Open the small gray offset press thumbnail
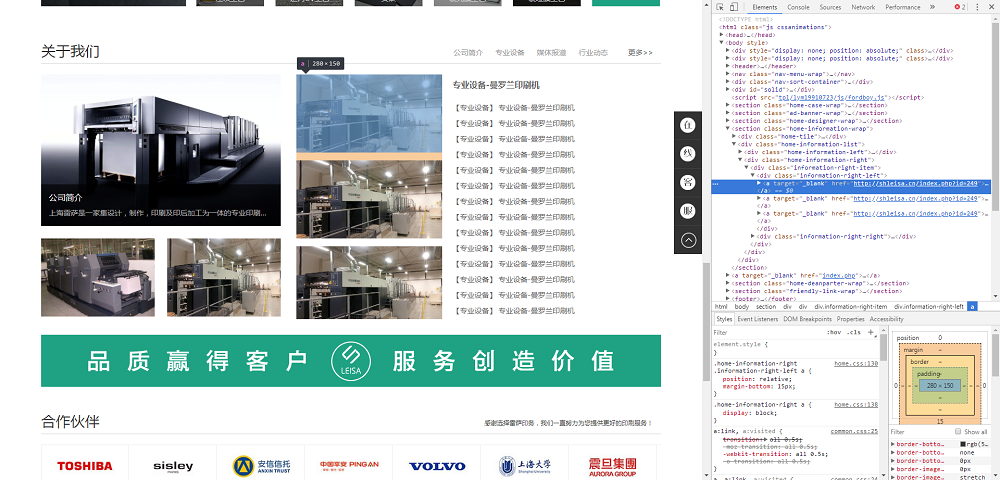 coord(98,277)
